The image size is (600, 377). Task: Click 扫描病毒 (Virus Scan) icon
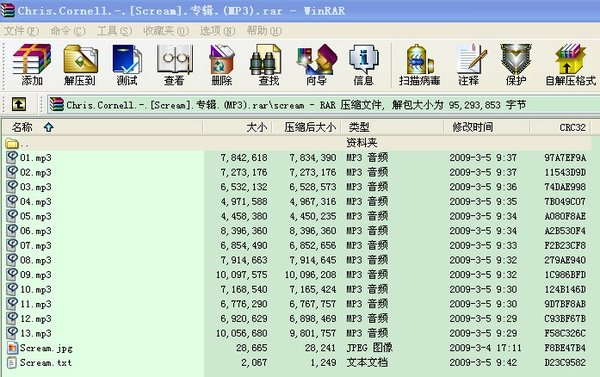pos(419,64)
